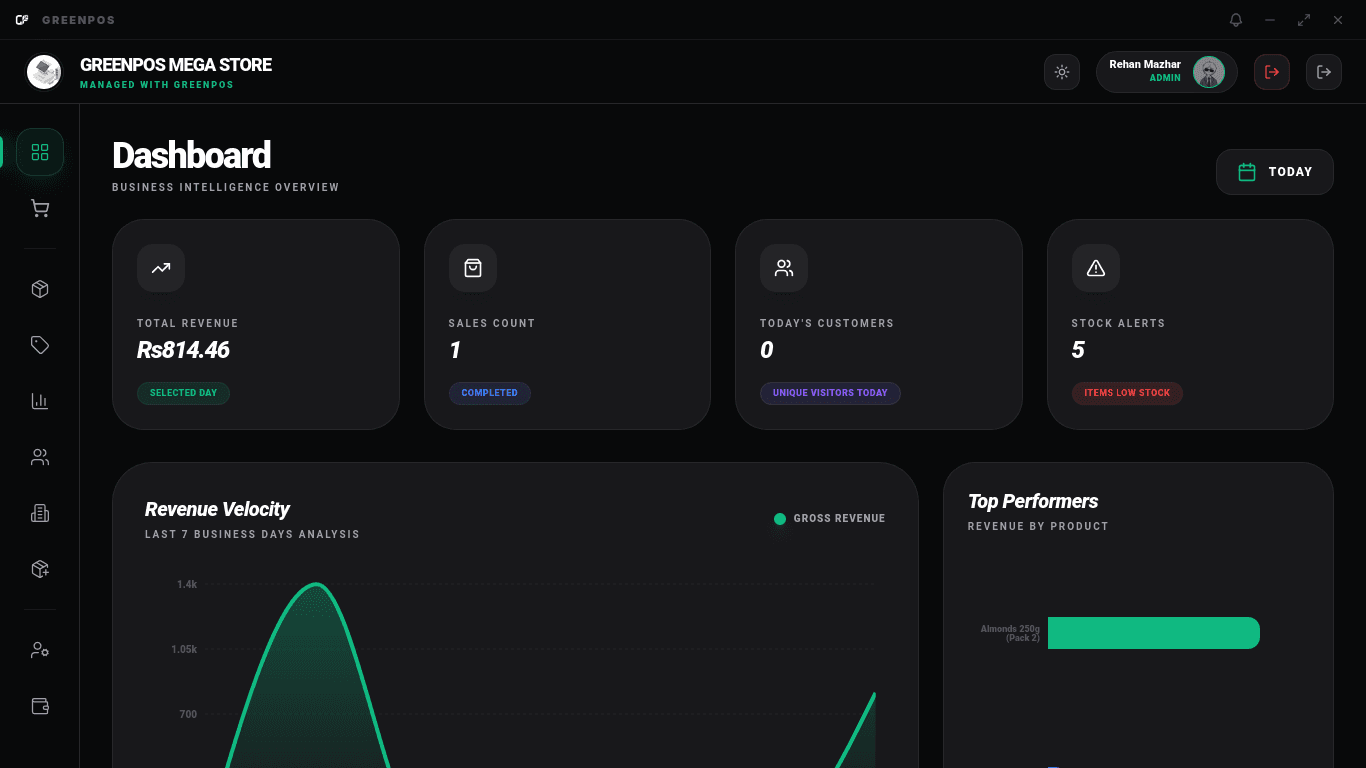Click the Stock Alerts value 5
The width and height of the screenshot is (1366, 768).
(1078, 350)
